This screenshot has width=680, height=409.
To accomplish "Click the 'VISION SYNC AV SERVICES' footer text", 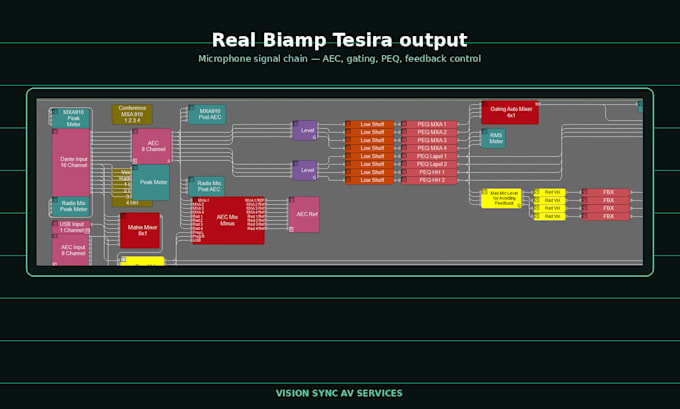I will click(339, 393).
